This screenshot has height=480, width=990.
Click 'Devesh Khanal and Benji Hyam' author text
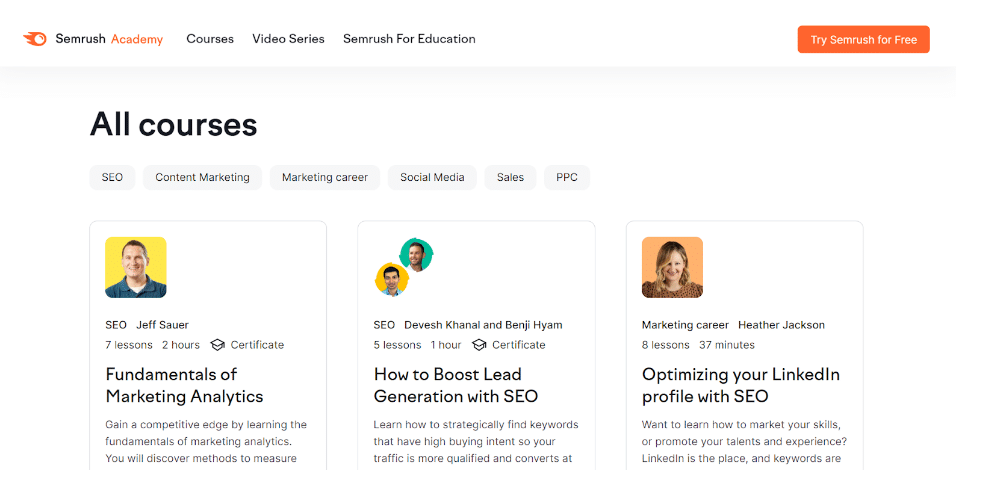tap(483, 325)
